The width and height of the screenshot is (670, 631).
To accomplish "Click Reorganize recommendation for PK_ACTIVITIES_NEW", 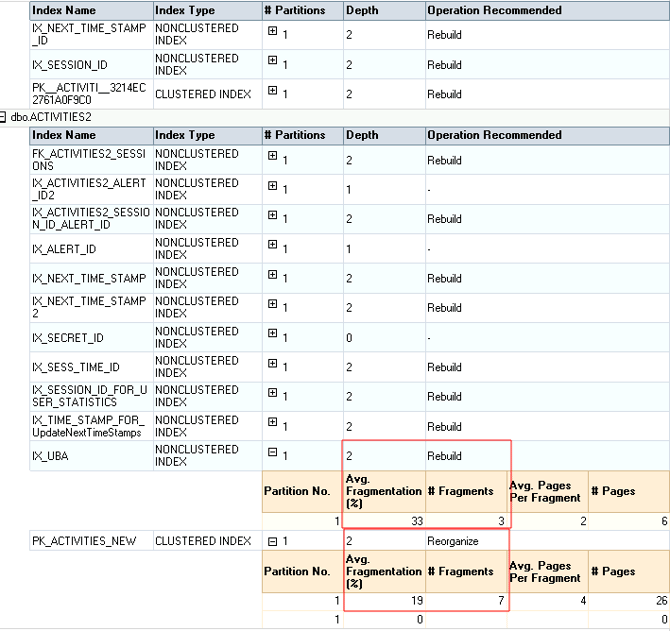I will [x=453, y=541].
